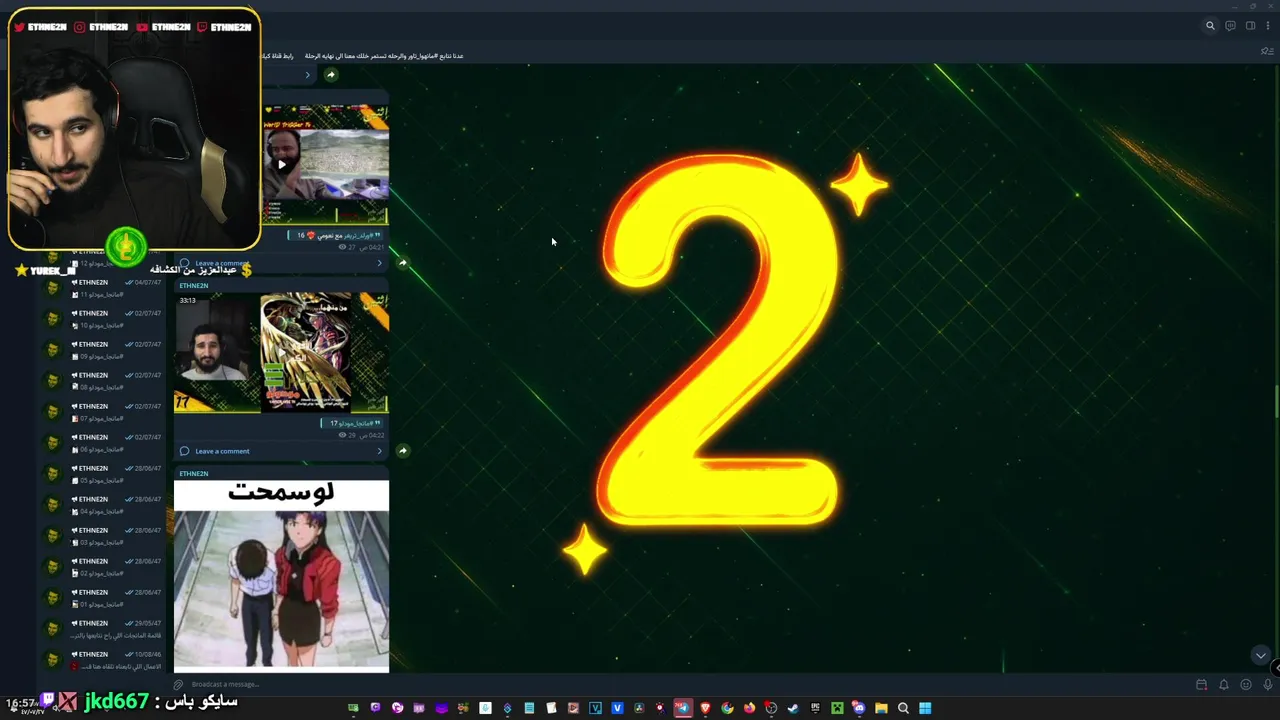
Task: Share the video post numbered 16 via arrow
Action: click(x=402, y=263)
